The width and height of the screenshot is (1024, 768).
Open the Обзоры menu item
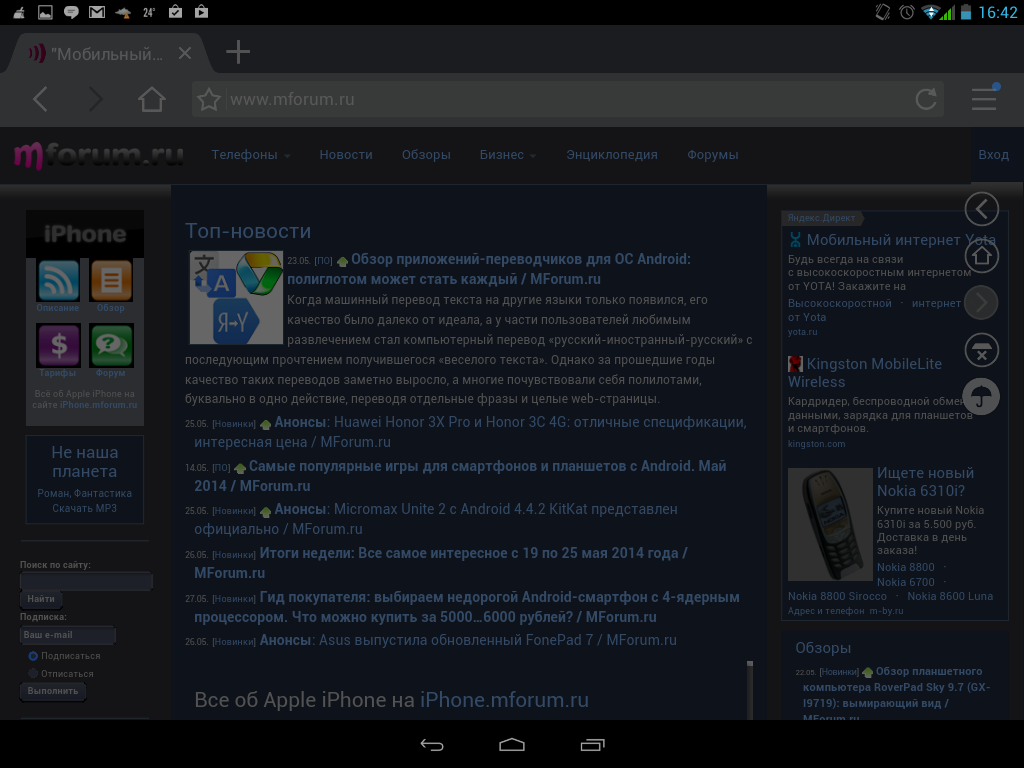pos(426,155)
